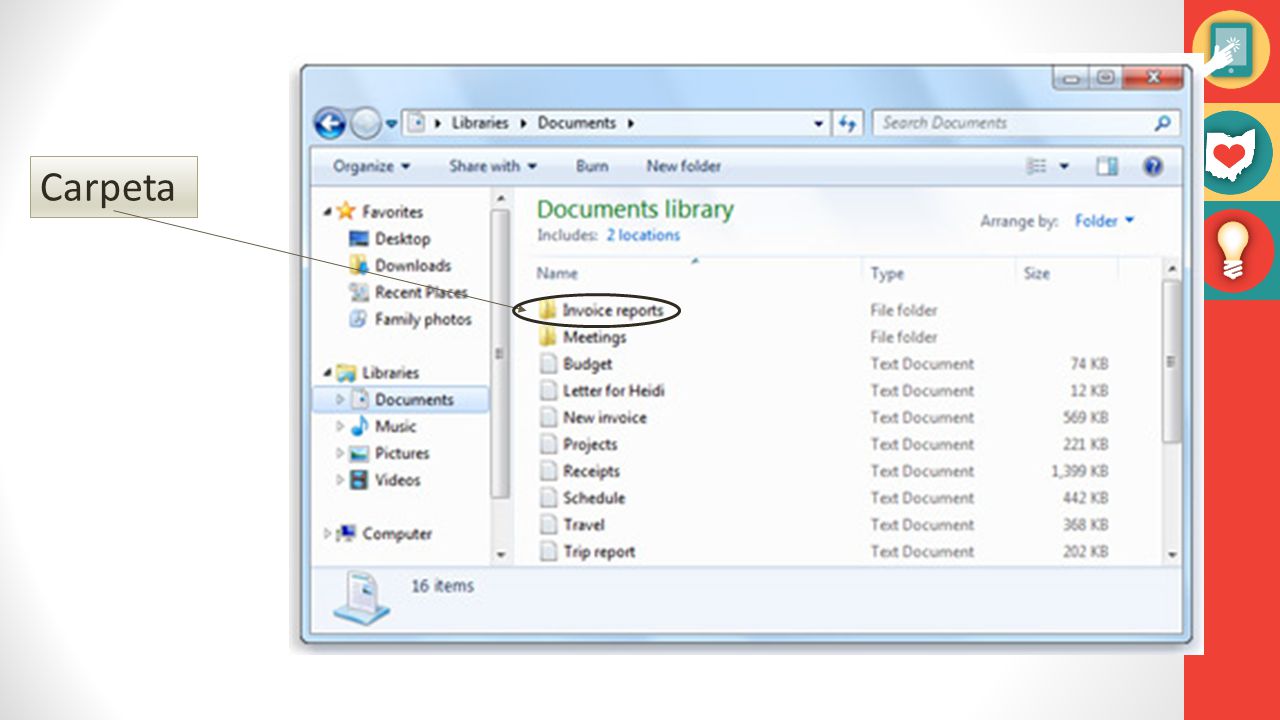Expand the Documents library node
The height and width of the screenshot is (720, 1280).
pyautogui.click(x=340, y=400)
